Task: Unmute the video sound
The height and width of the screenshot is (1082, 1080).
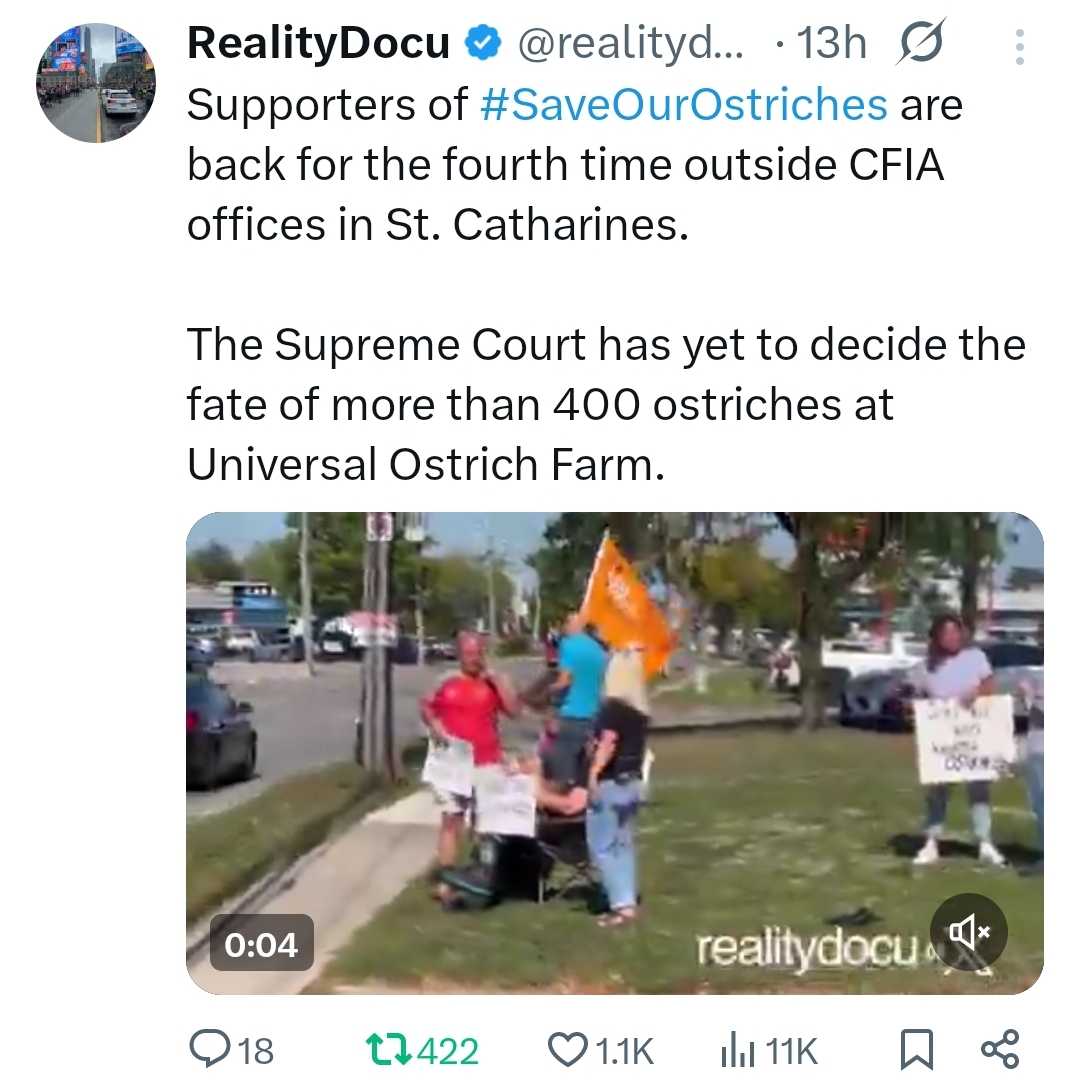Action: coord(969,932)
